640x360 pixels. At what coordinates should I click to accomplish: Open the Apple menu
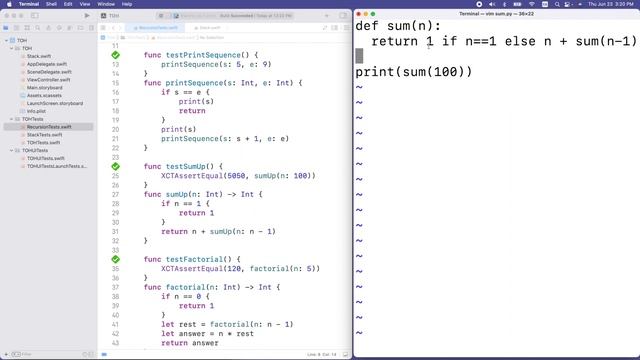click(9, 4)
